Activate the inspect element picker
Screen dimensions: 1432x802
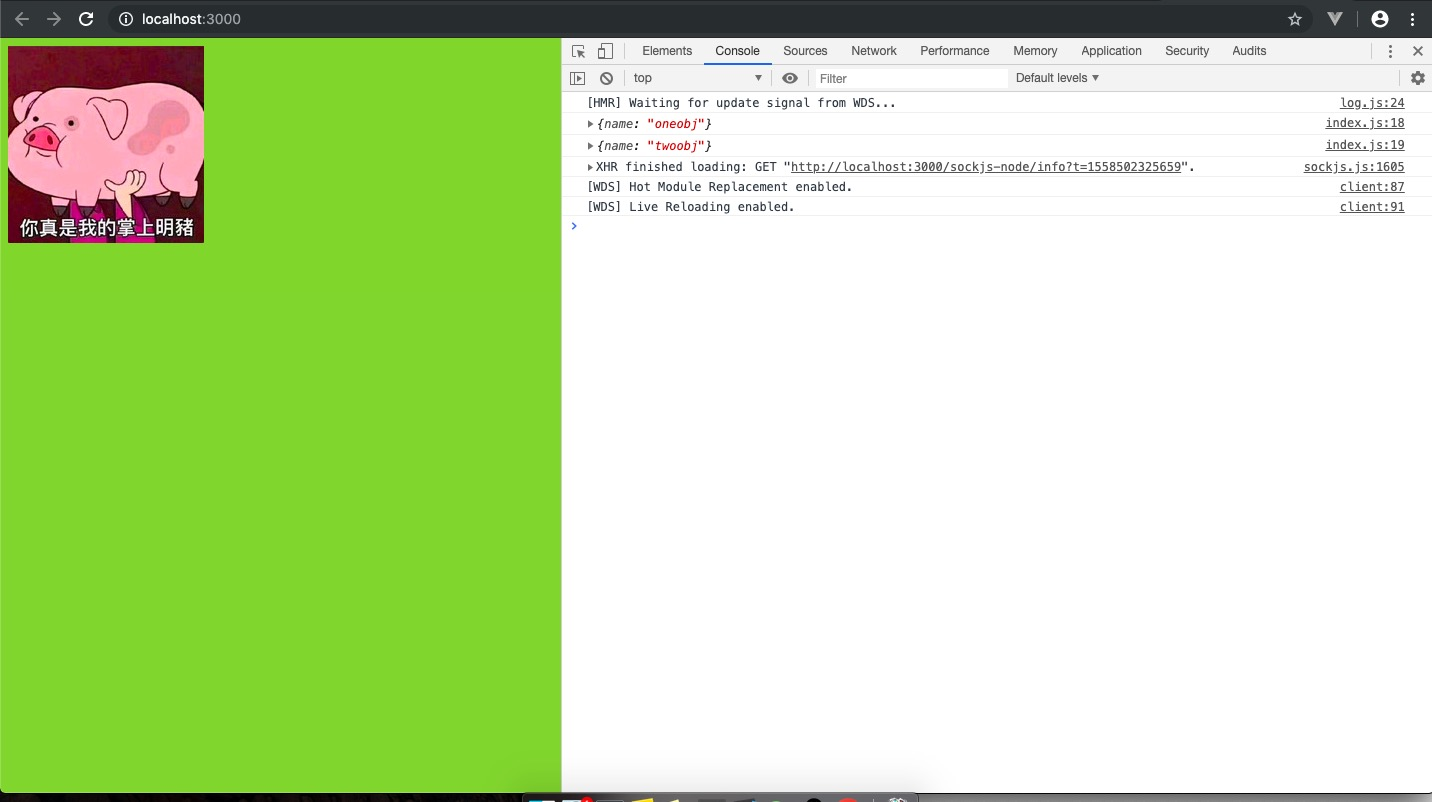(x=578, y=51)
